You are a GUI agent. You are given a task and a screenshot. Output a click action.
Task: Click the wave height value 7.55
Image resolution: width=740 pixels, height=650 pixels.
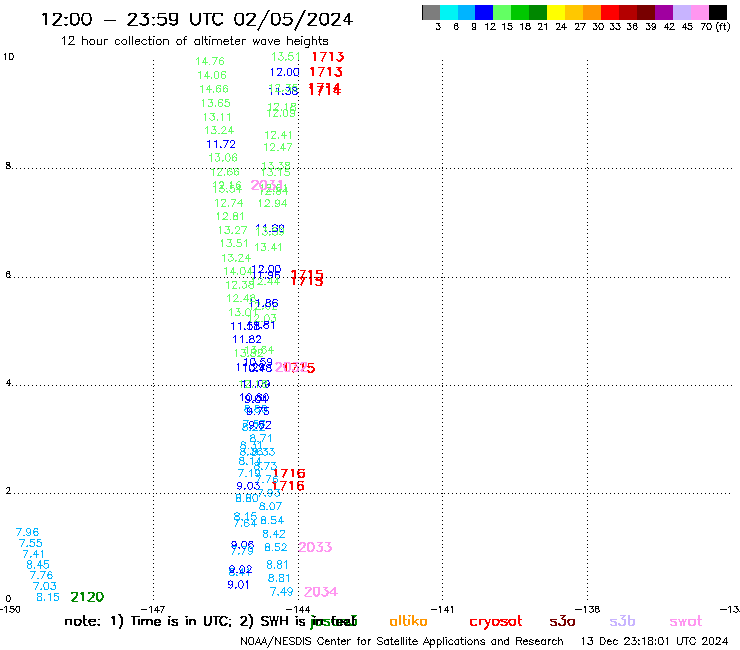[x=31, y=543]
